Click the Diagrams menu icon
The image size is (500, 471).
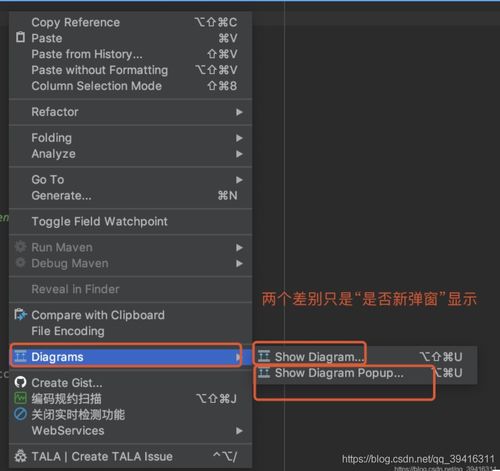[20, 356]
